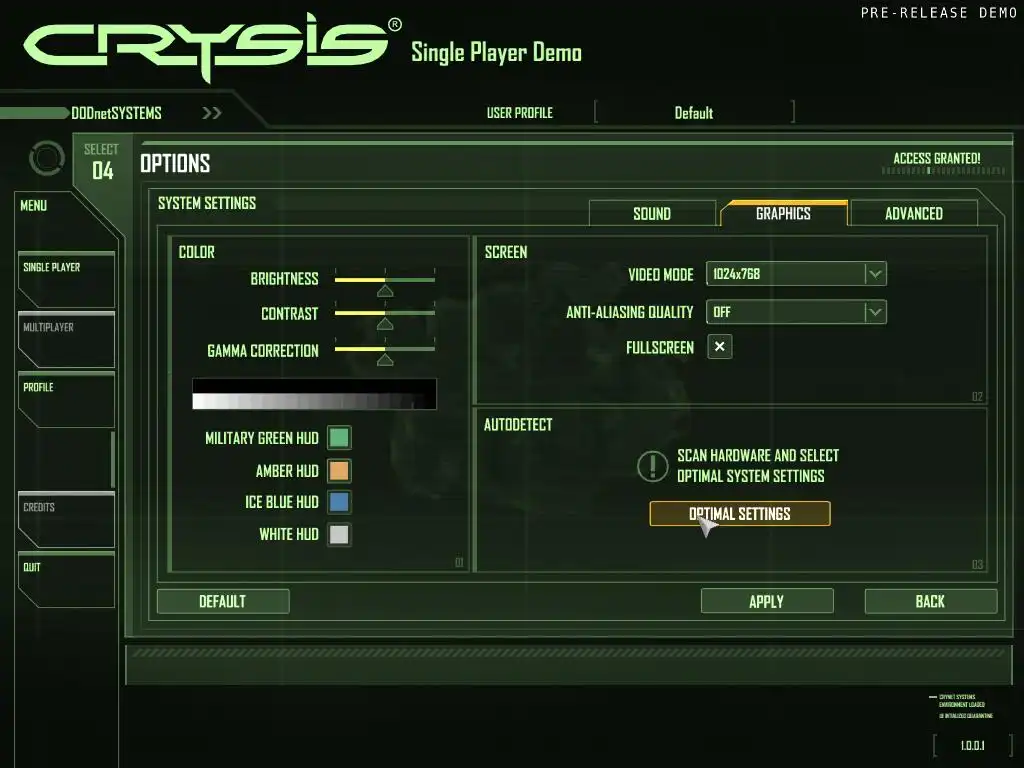The height and width of the screenshot is (768, 1024).
Task: Select the Graphics tab
Action: [783, 214]
